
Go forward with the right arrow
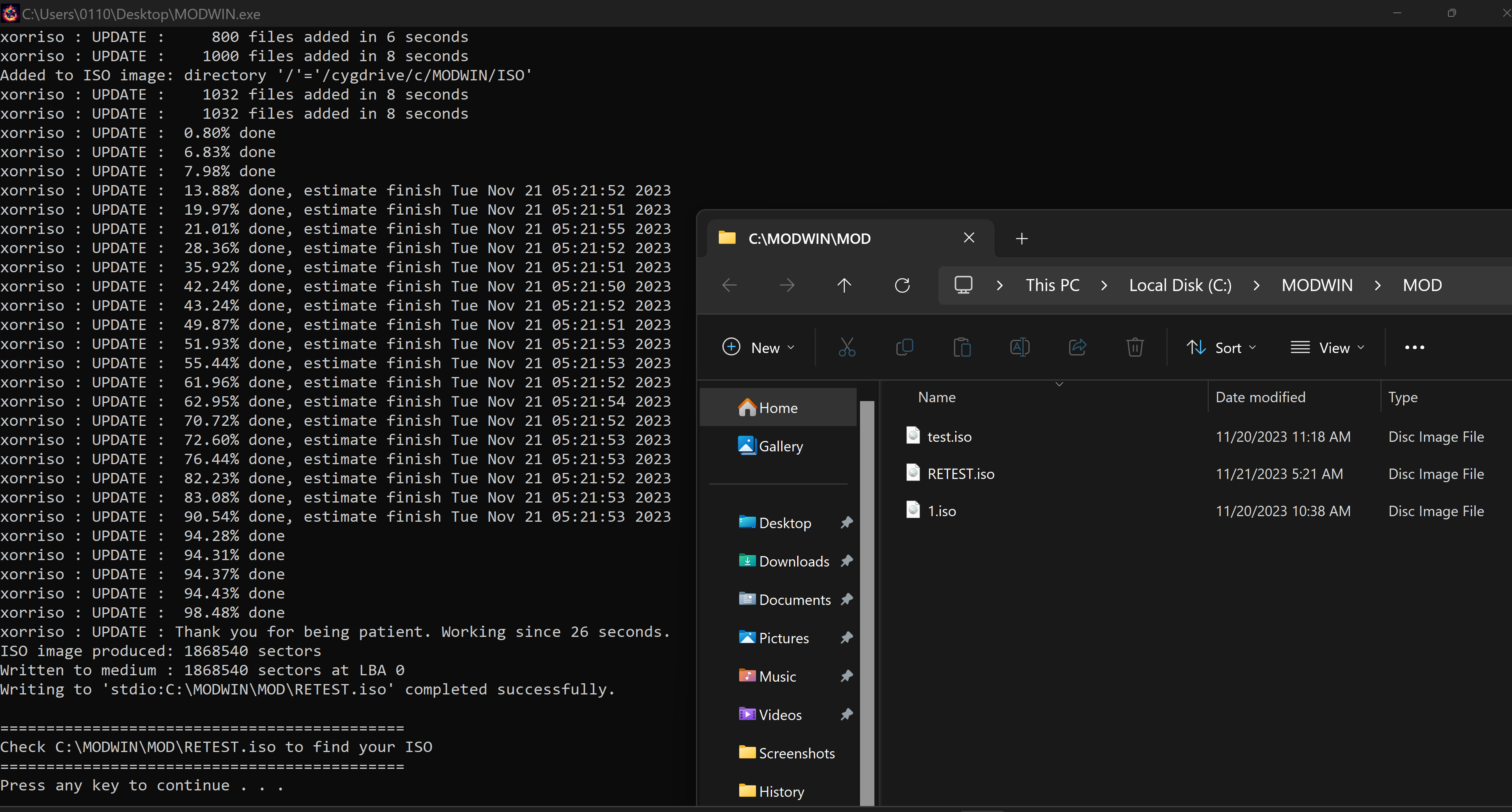(x=787, y=285)
